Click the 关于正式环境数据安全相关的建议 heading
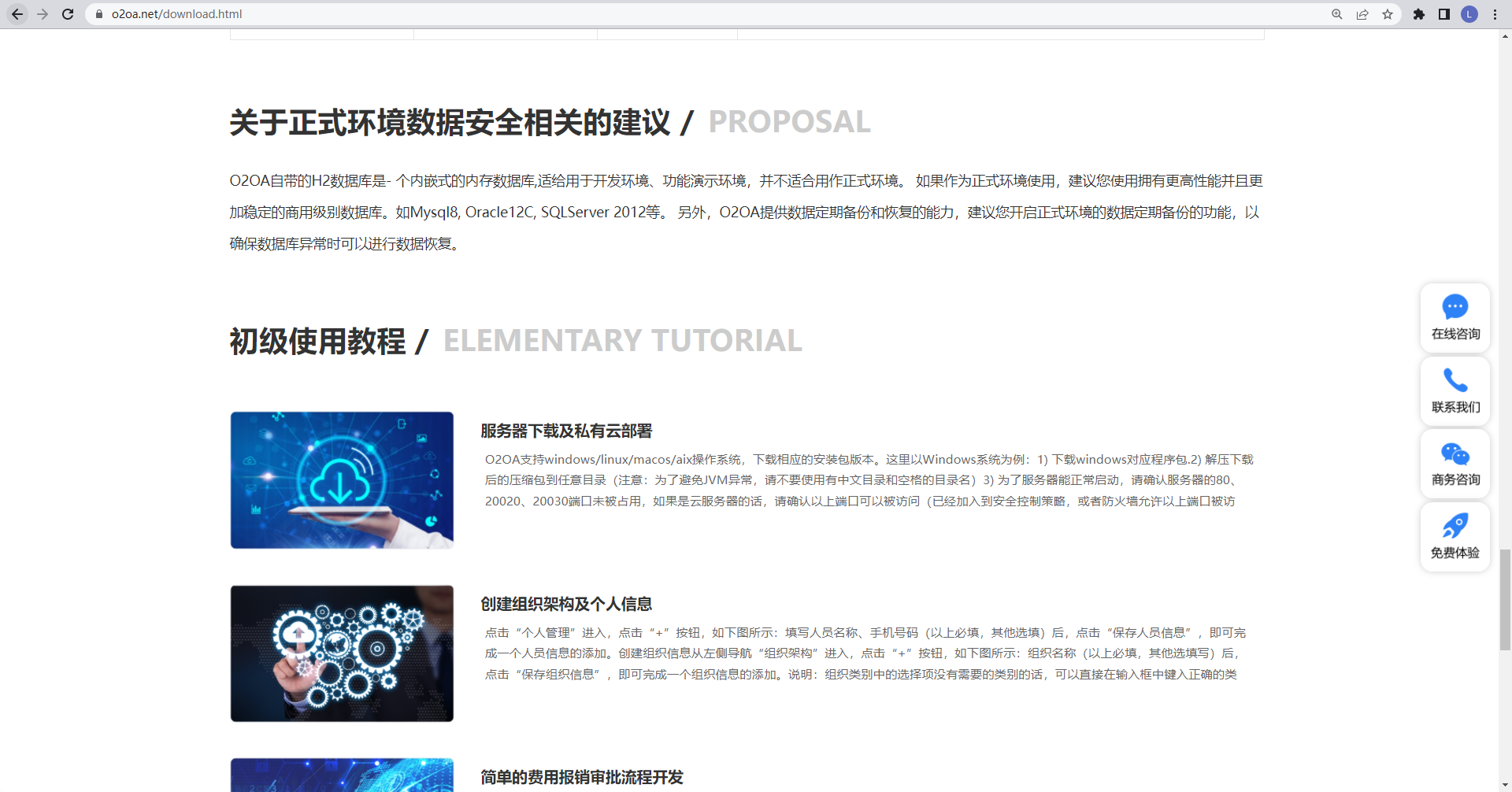This screenshot has height=792, width=1512. pyautogui.click(x=450, y=123)
